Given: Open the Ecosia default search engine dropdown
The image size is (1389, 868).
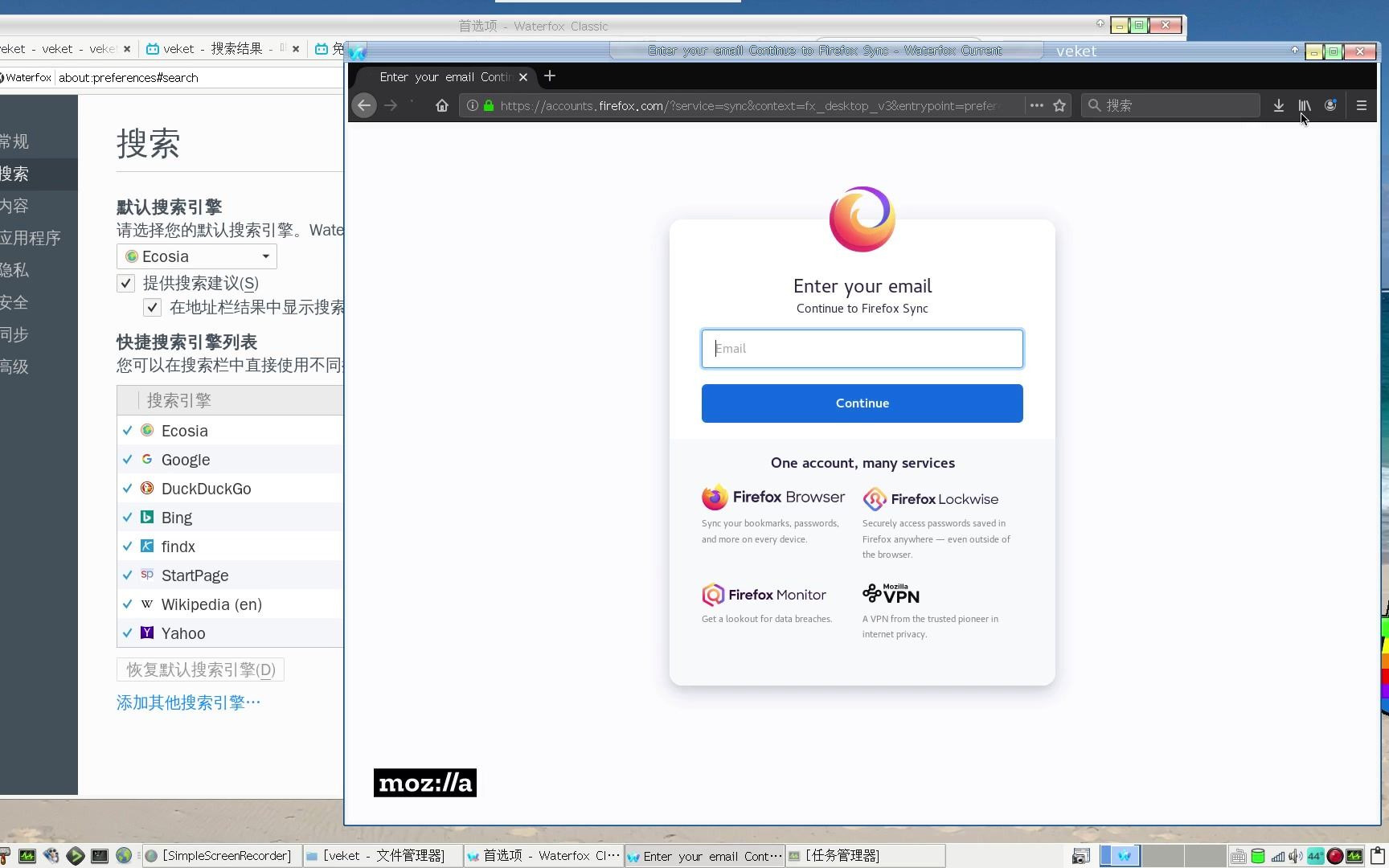Looking at the screenshot, I should click(197, 256).
